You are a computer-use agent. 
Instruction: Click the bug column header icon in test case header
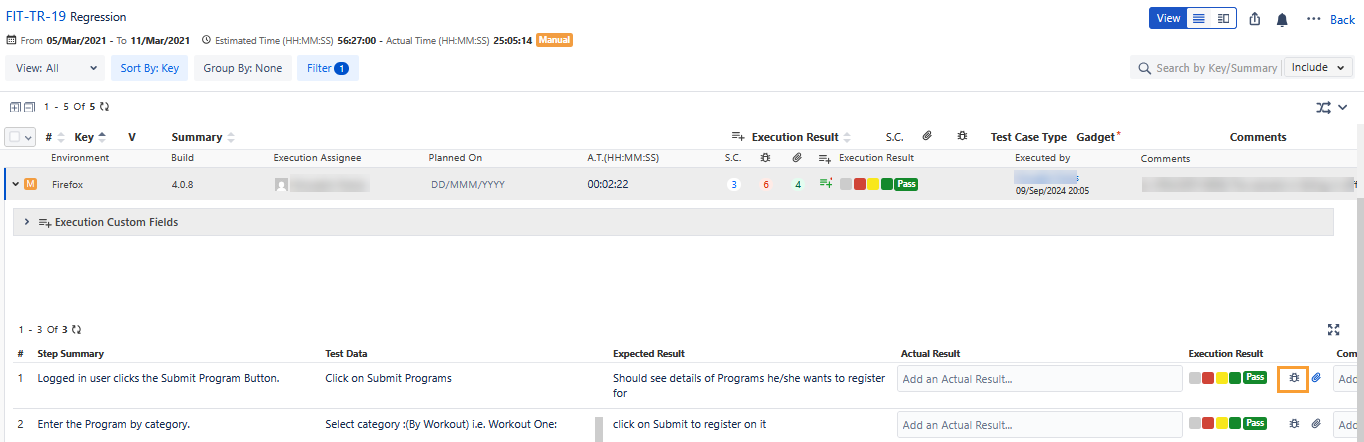[962, 136]
